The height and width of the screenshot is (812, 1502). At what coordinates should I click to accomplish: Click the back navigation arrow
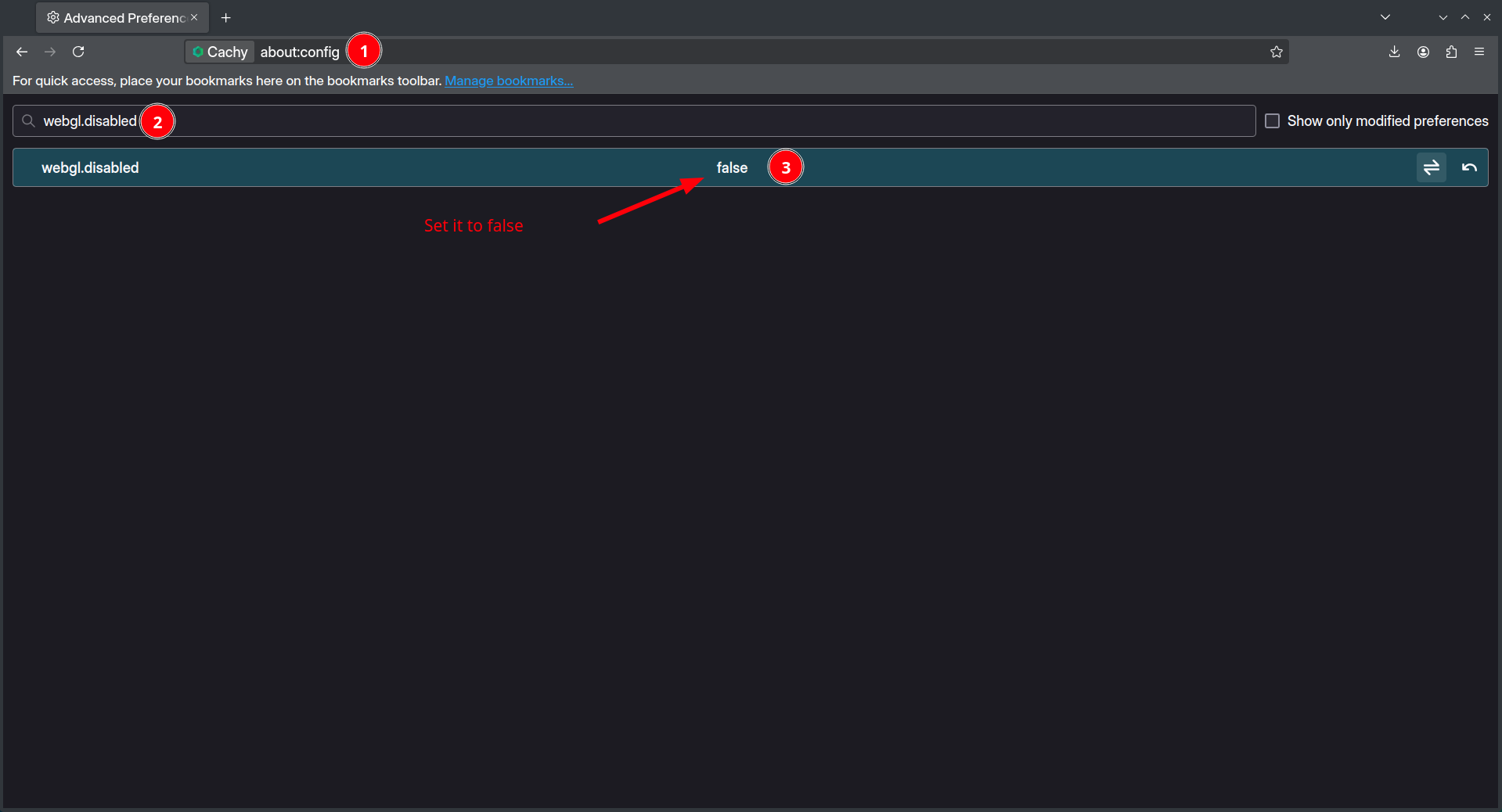22,52
